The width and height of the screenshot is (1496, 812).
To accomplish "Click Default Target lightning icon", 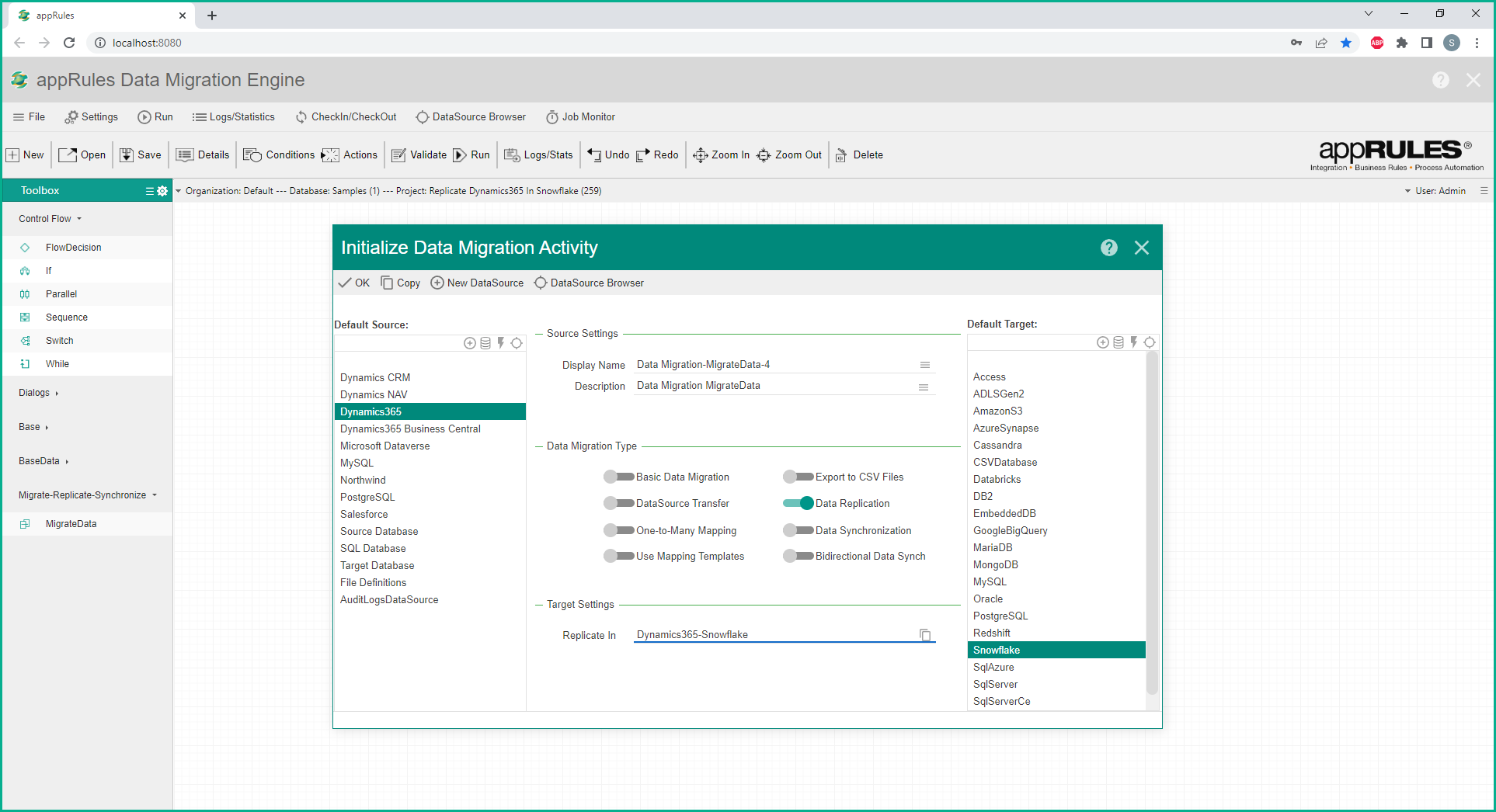I will click(1134, 342).
